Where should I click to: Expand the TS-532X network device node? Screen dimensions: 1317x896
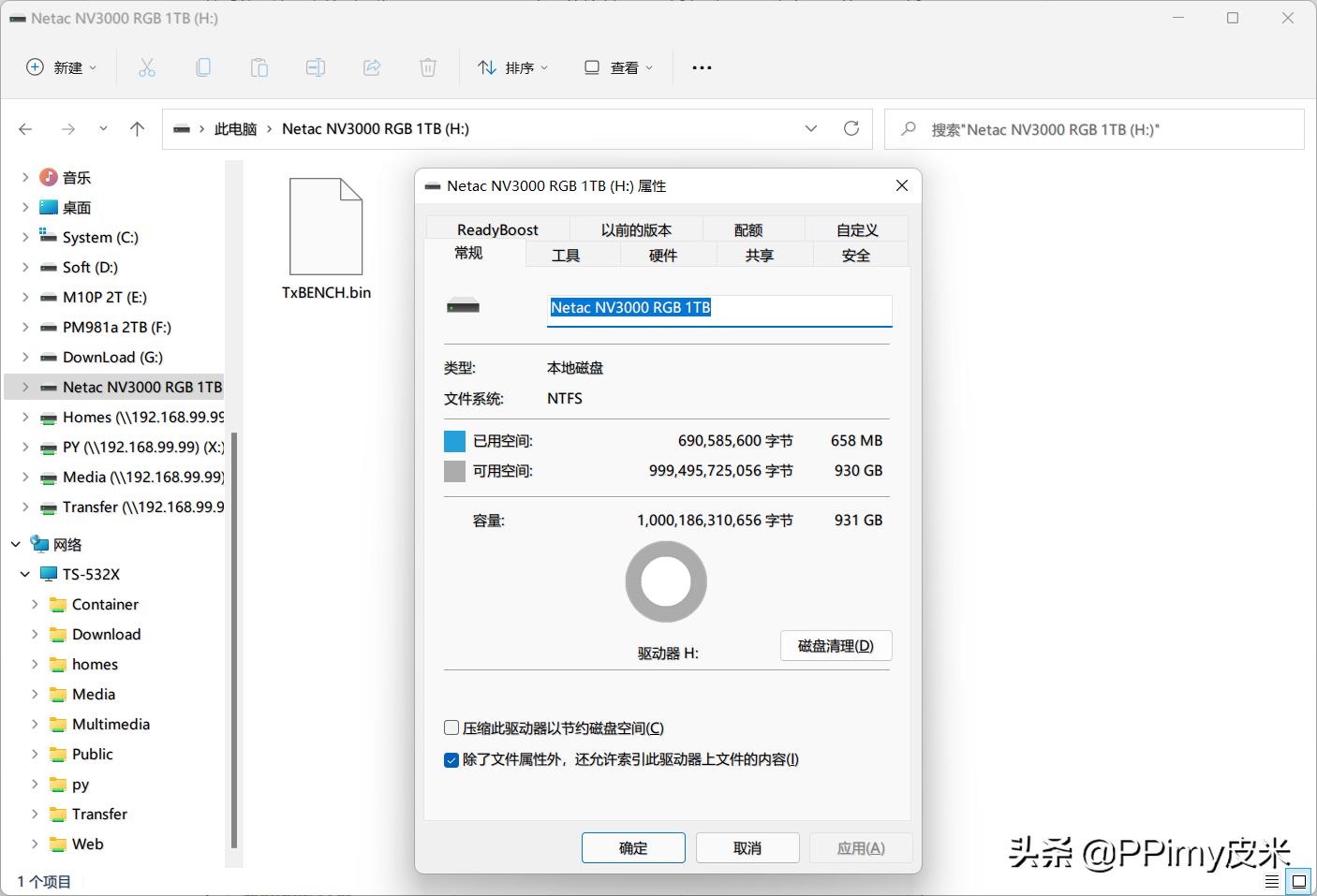click(25, 574)
